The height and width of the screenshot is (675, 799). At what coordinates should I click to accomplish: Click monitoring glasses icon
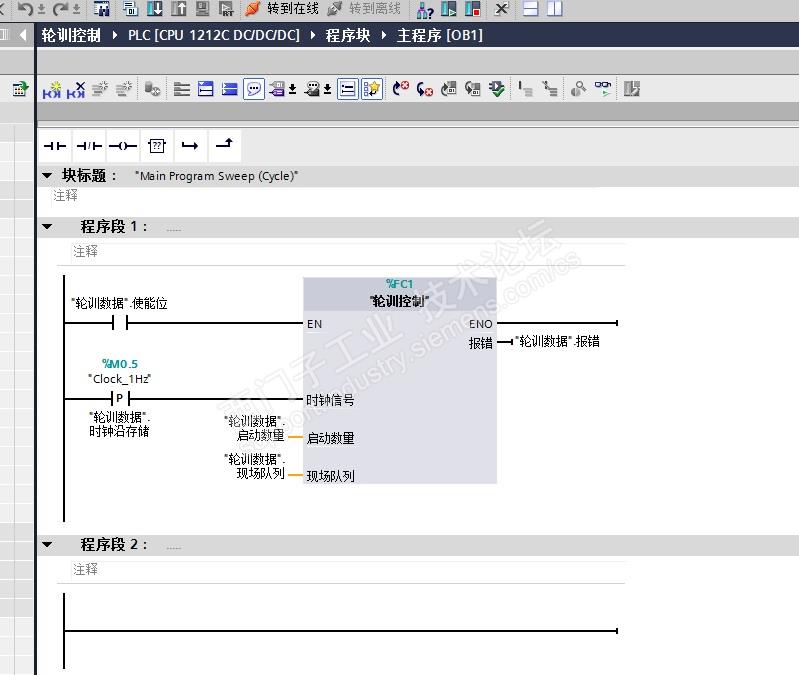coord(603,89)
